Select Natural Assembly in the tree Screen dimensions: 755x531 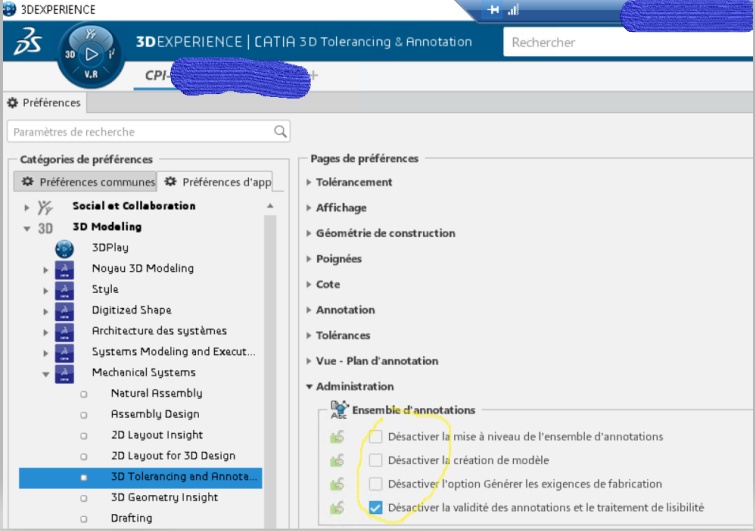[156, 393]
